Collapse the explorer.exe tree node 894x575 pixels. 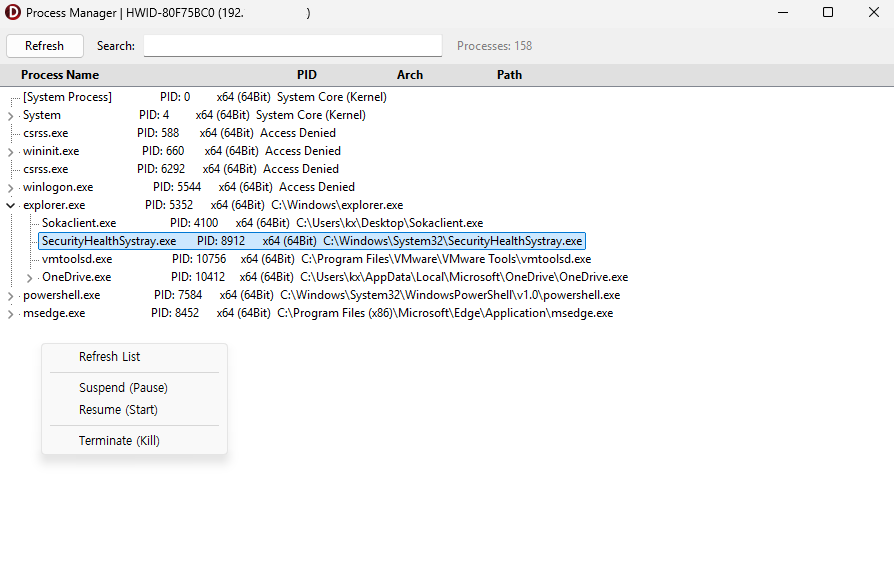click(10, 205)
